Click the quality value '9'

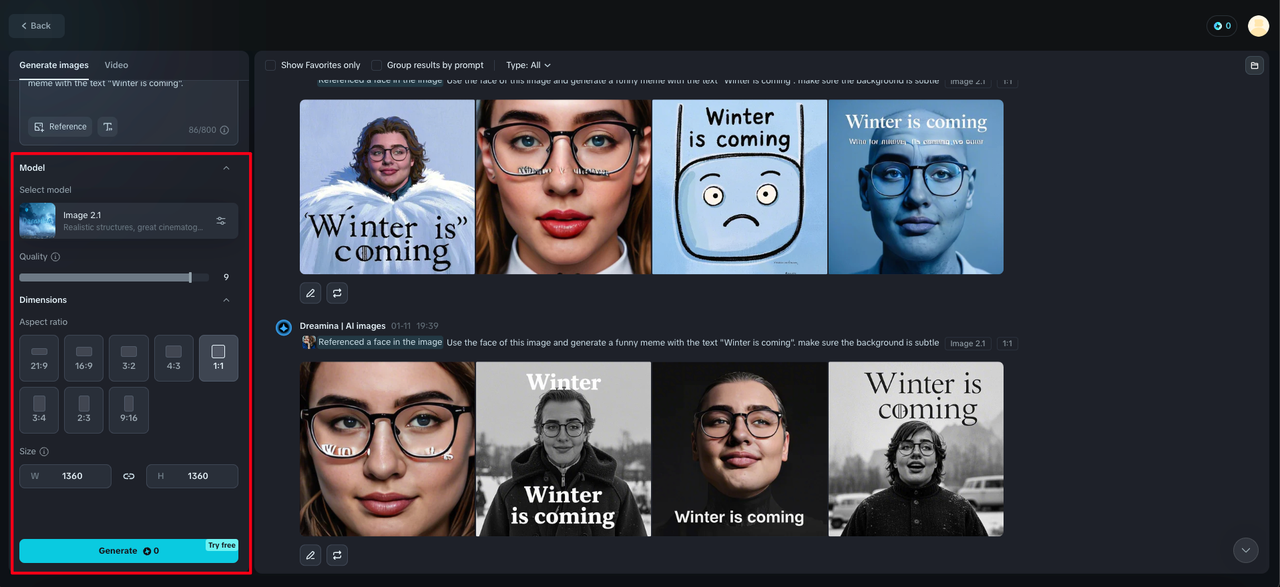click(226, 277)
